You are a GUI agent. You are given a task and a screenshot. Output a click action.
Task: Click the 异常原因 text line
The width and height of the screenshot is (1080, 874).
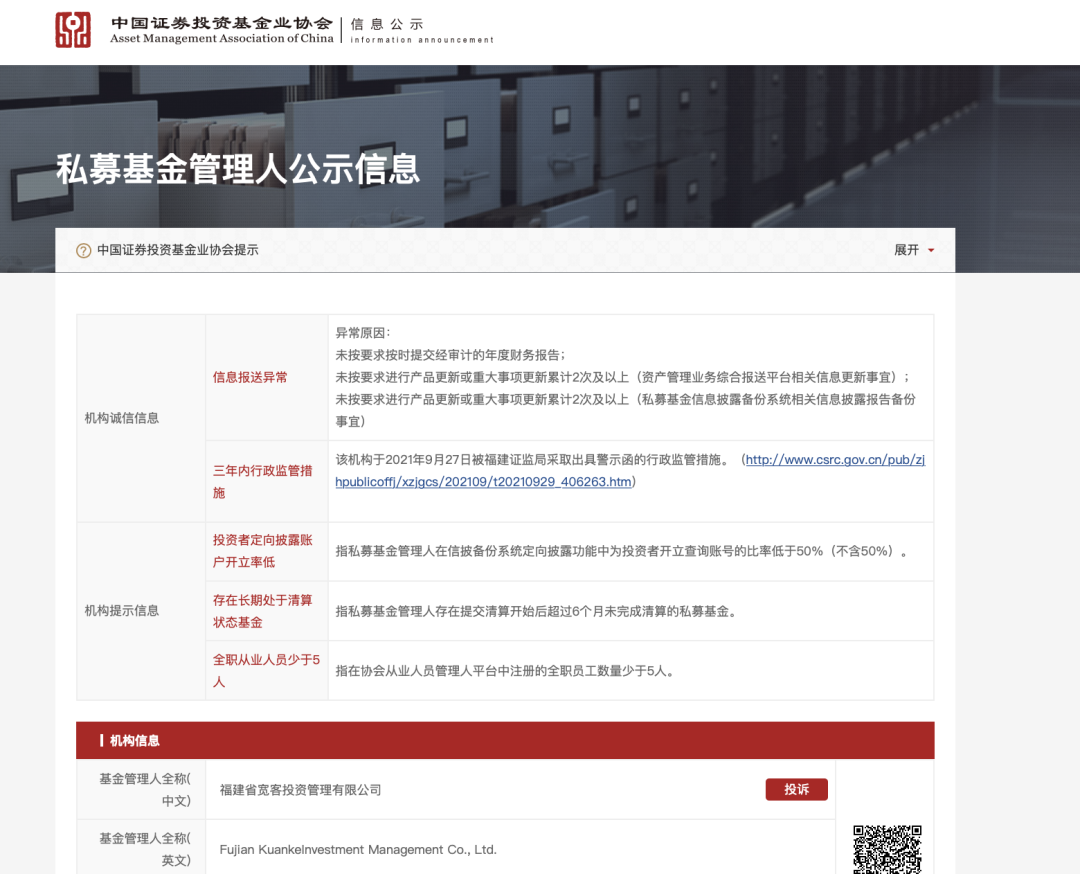pyautogui.click(x=363, y=333)
